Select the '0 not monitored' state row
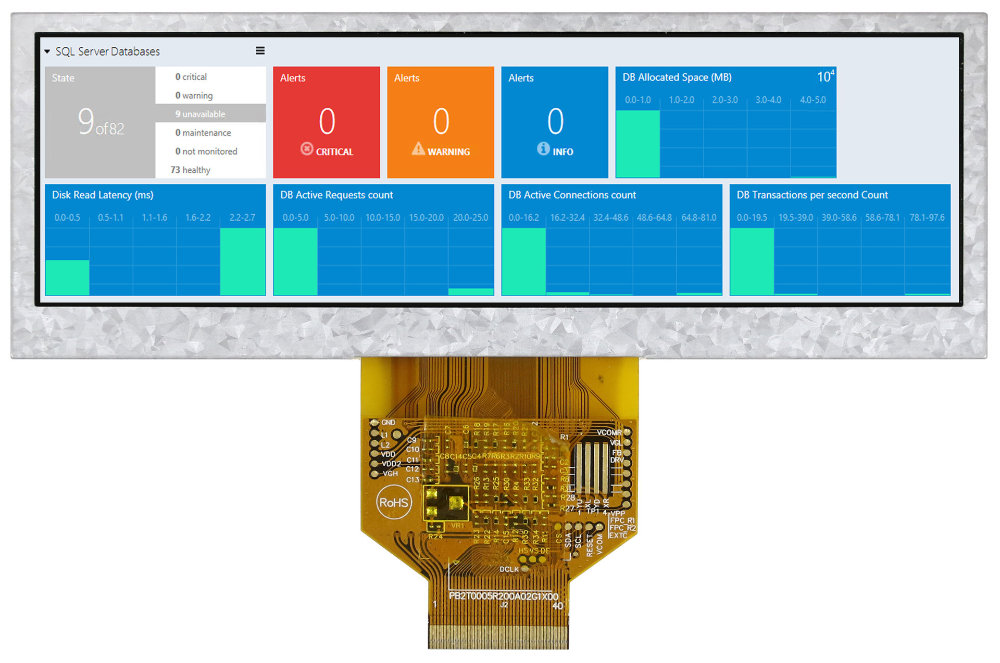Viewport: 1000px width, 663px height. coord(210,151)
